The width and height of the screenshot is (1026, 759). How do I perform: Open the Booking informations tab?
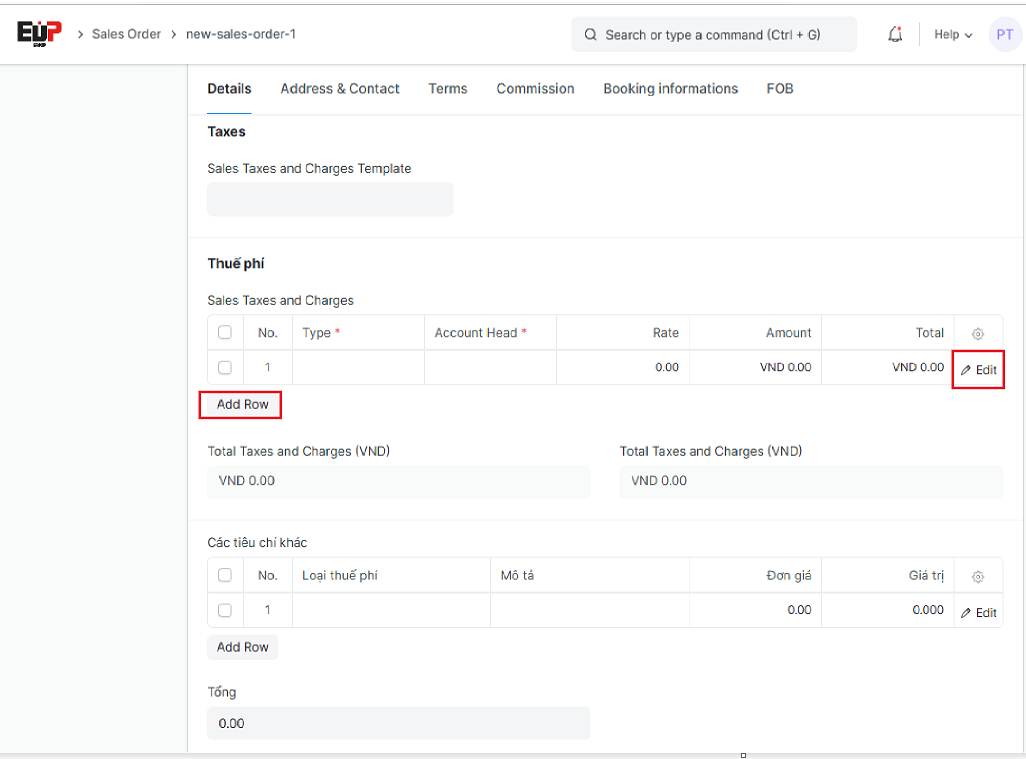click(x=670, y=89)
